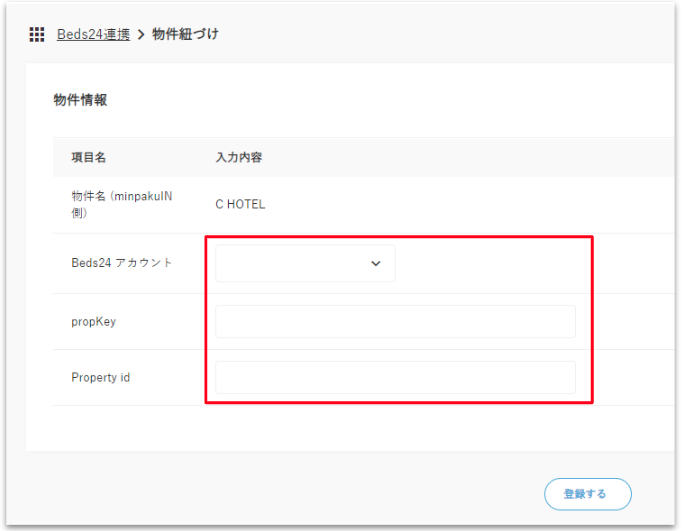Image resolution: width=686 pixels, height=531 pixels.
Task: Focus the Property id text input
Action: point(395,378)
